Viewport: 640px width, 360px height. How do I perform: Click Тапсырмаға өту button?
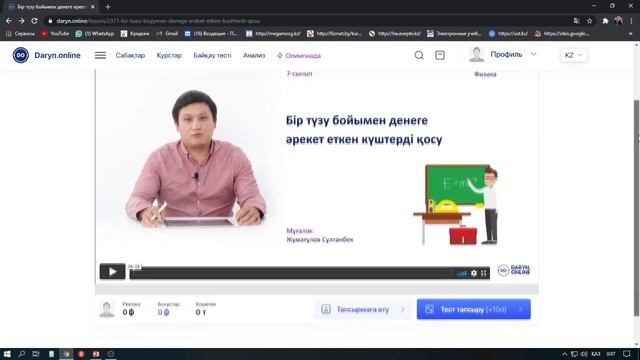tap(362, 309)
